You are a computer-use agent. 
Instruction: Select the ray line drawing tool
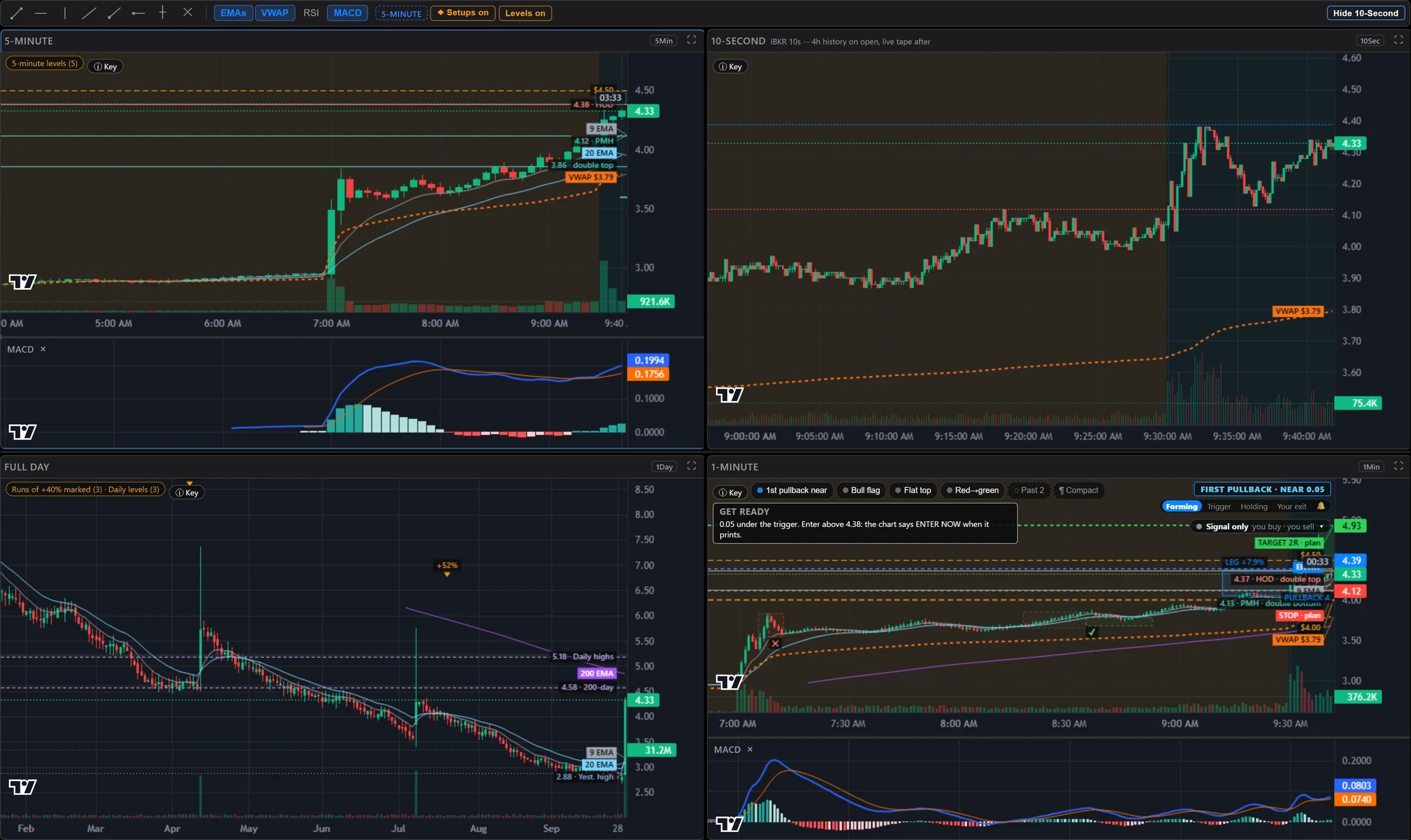(x=113, y=12)
